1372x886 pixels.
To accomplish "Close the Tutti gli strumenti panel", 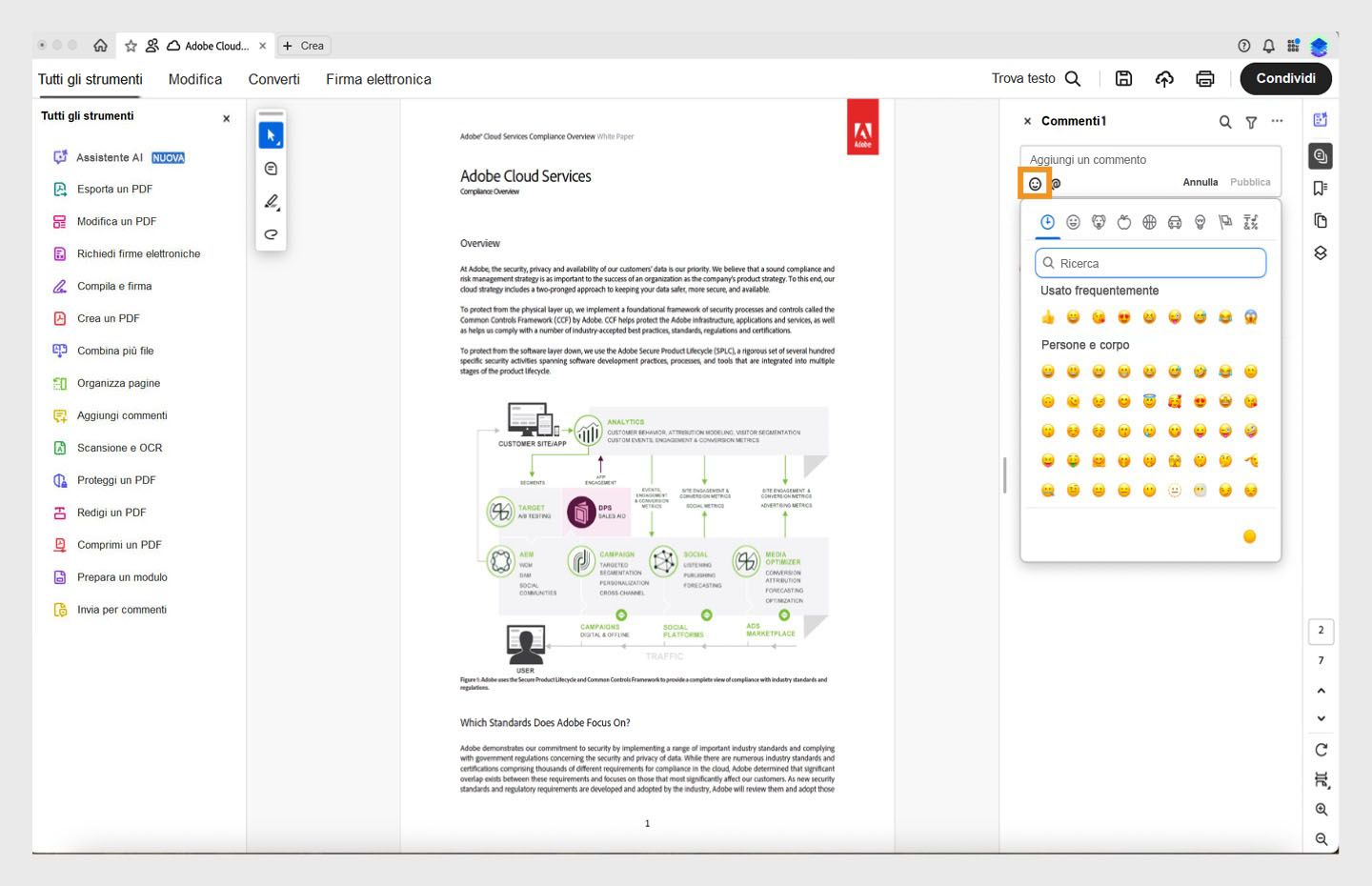I will tap(226, 119).
